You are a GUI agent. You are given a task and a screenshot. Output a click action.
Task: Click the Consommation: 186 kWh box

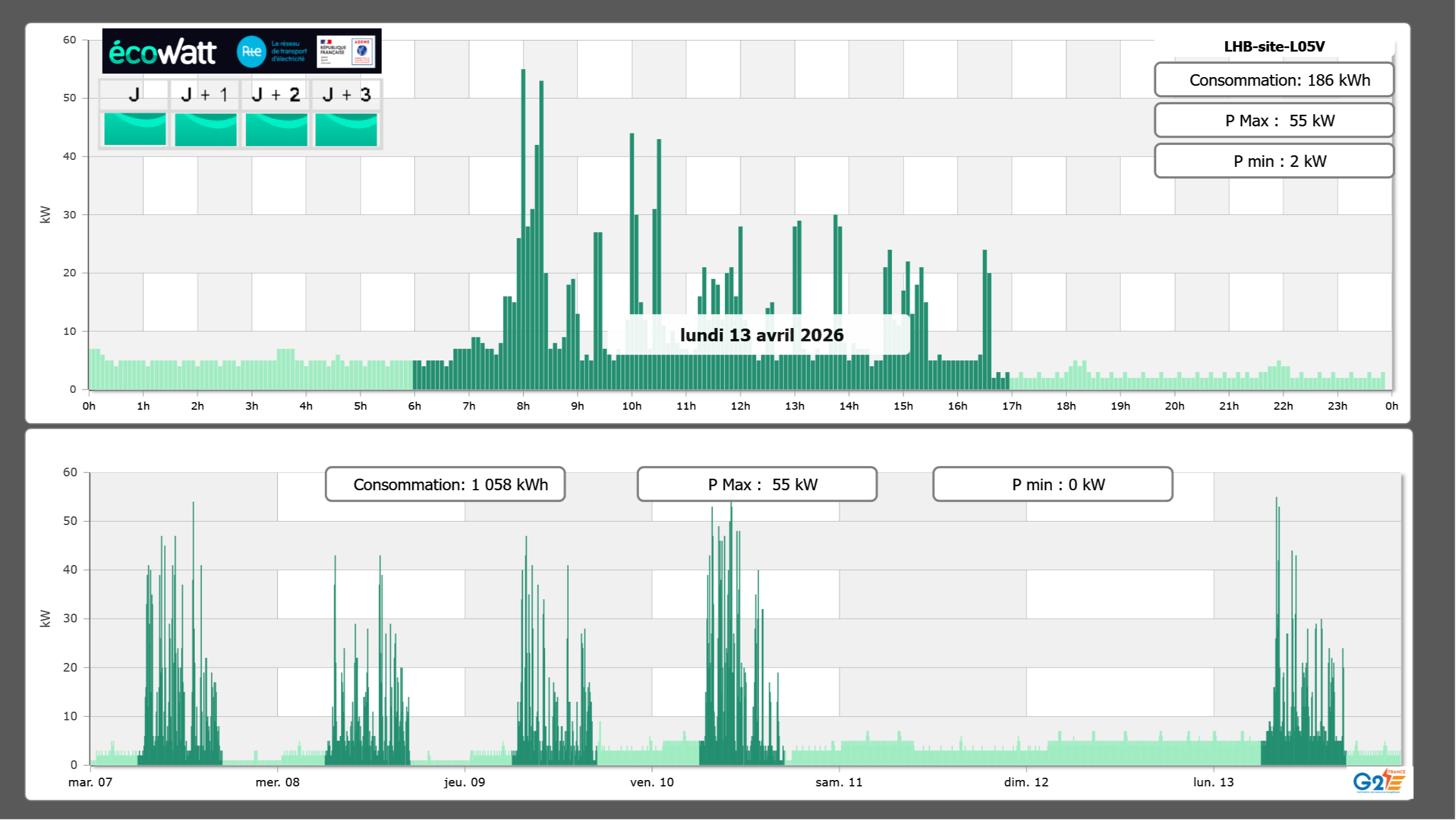[1274, 80]
